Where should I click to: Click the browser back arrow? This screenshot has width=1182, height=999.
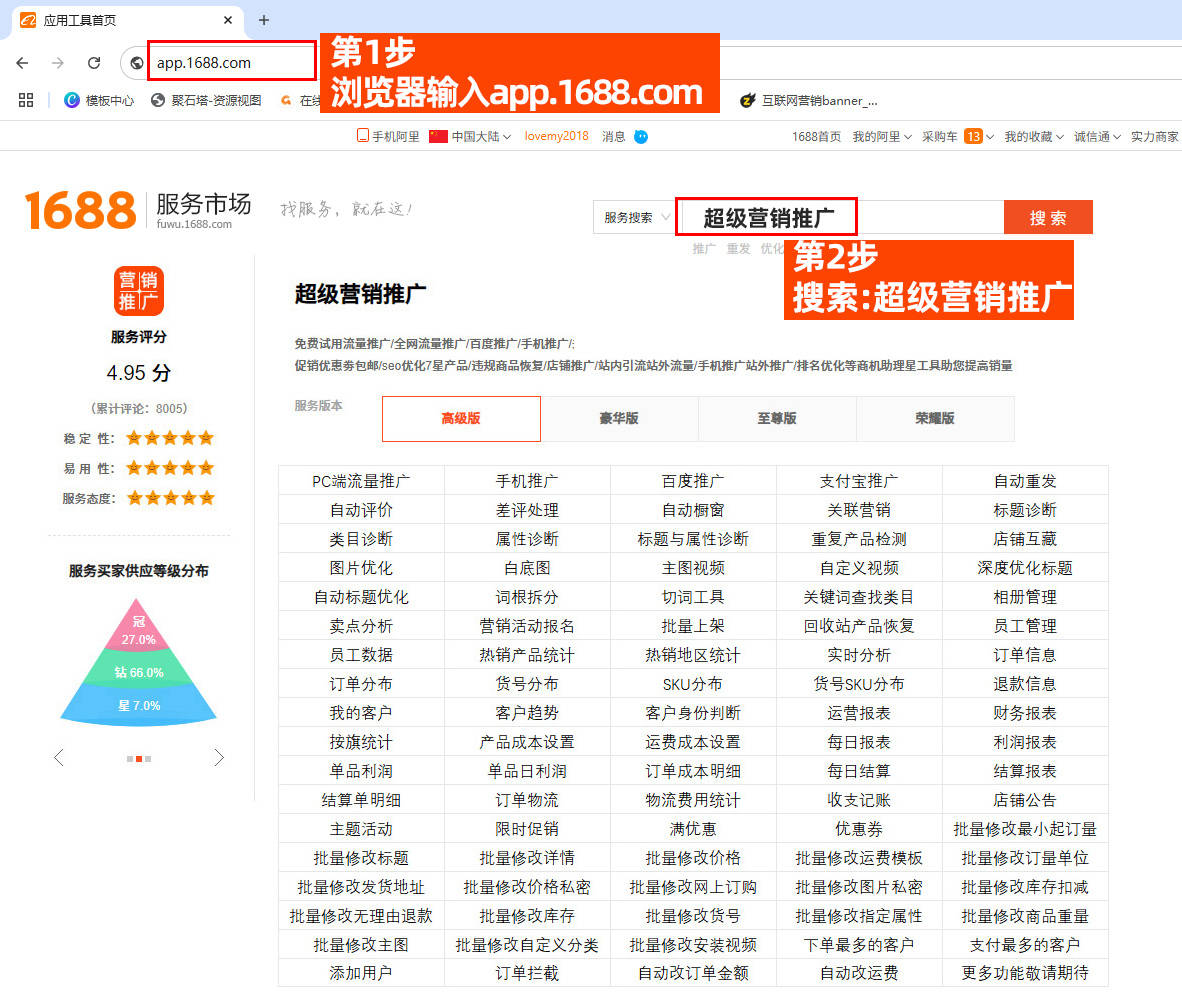(x=22, y=63)
